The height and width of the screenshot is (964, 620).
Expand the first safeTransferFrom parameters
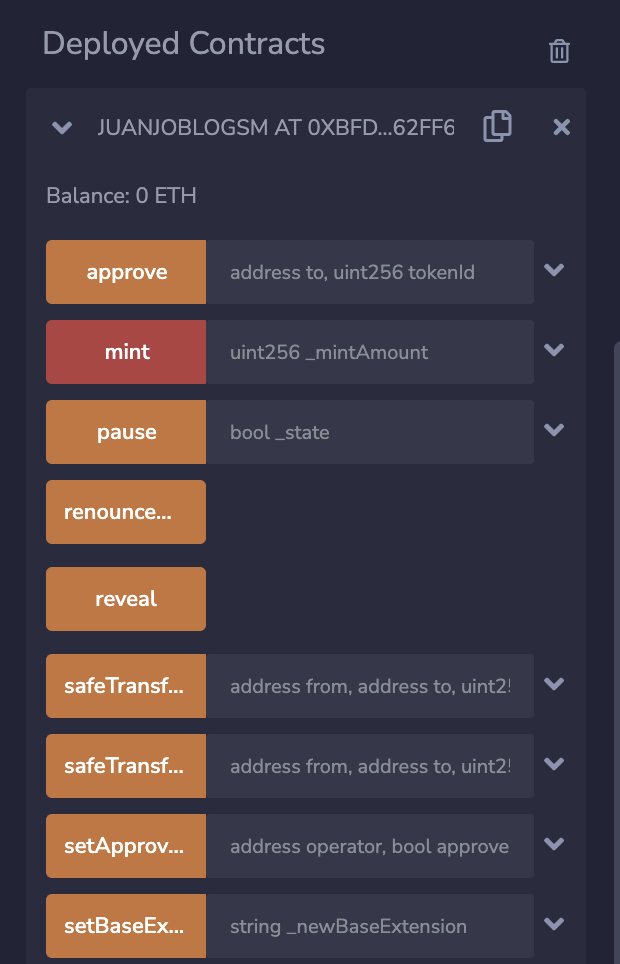(x=554, y=684)
